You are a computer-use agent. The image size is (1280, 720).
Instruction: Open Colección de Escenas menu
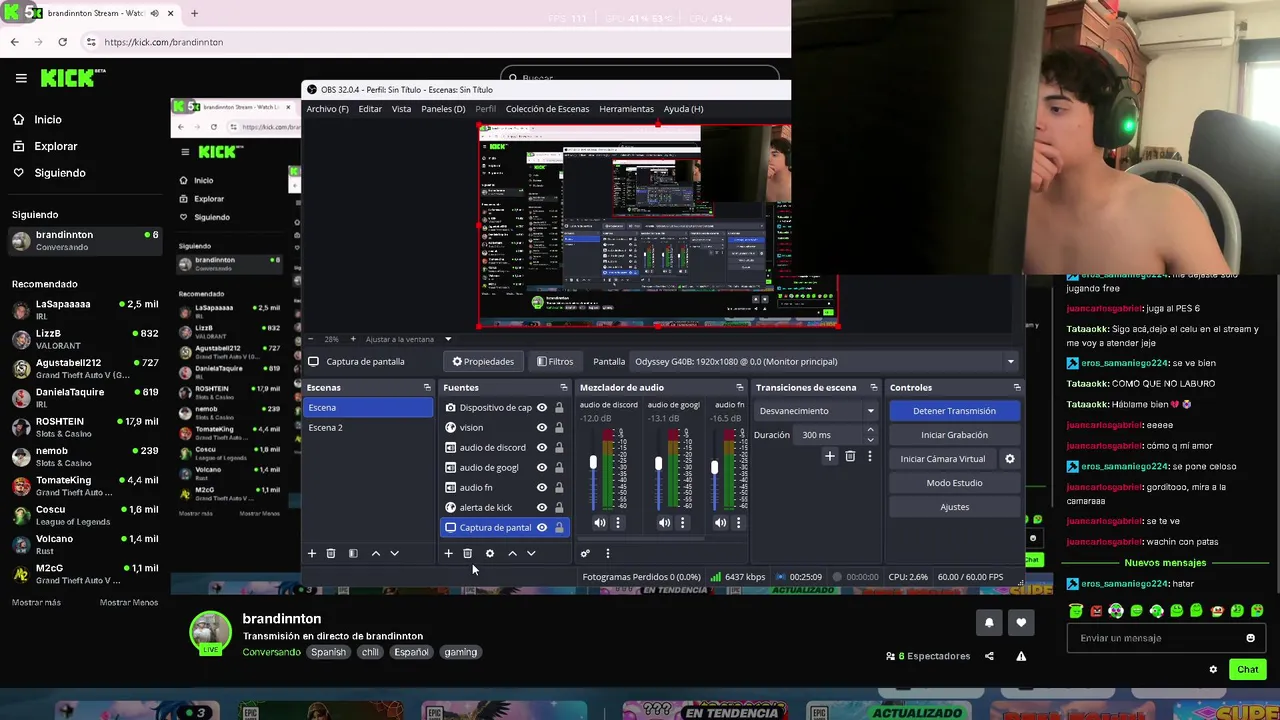tap(547, 109)
